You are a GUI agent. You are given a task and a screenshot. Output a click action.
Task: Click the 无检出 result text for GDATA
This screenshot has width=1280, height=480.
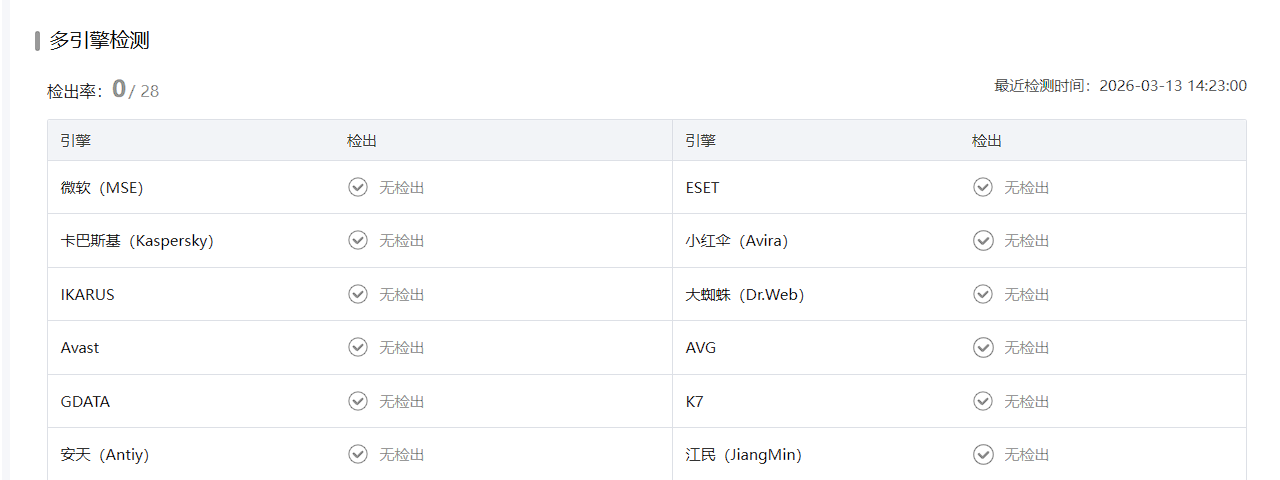[x=401, y=402]
